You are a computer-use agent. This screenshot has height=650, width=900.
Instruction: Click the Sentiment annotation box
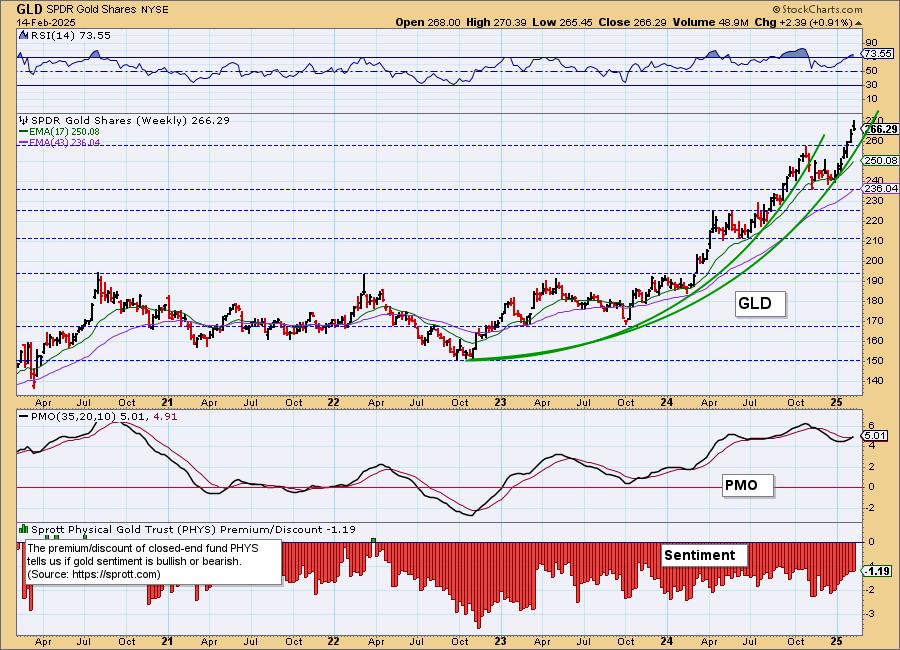pyautogui.click(x=704, y=555)
